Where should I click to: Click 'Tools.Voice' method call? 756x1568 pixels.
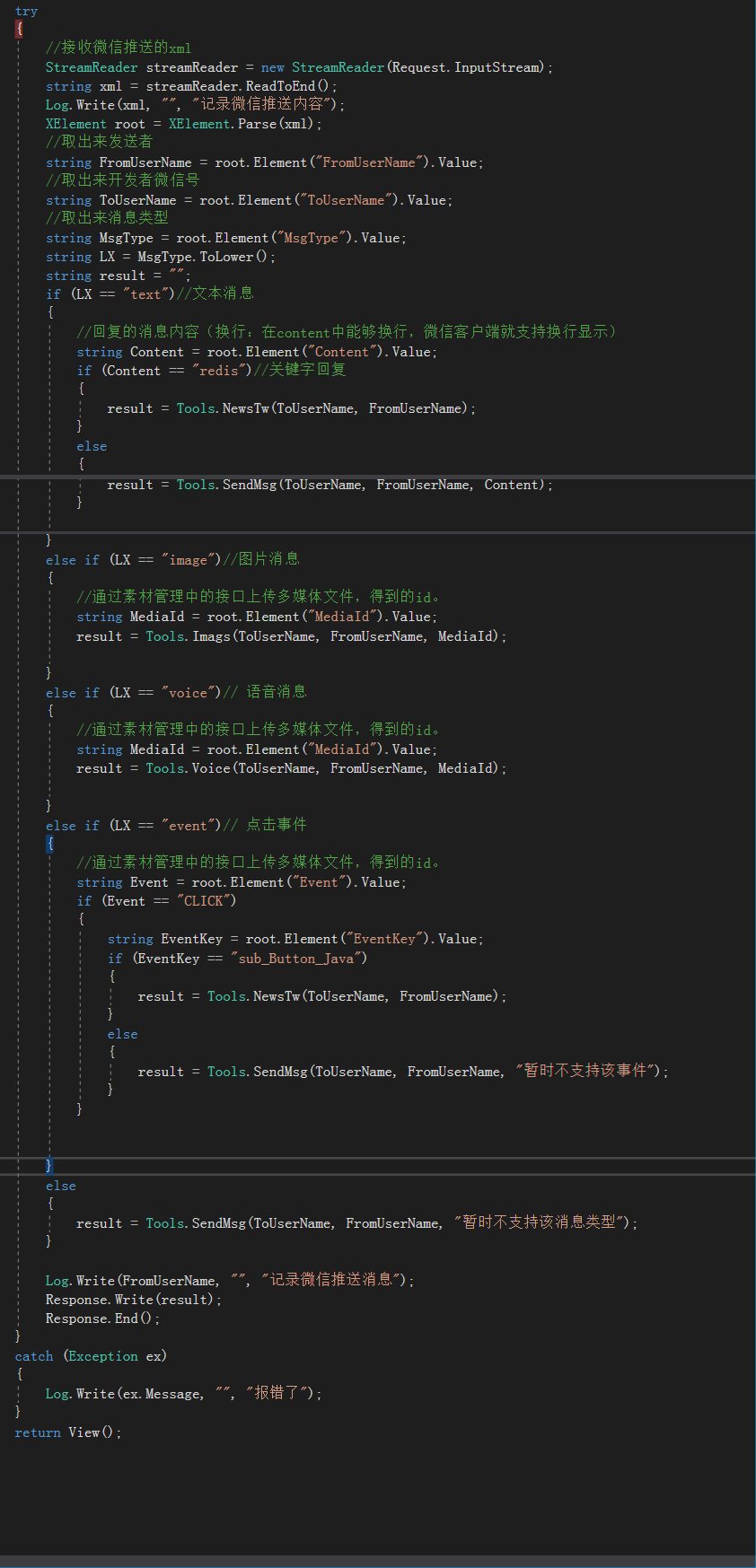pyautogui.click(x=188, y=768)
